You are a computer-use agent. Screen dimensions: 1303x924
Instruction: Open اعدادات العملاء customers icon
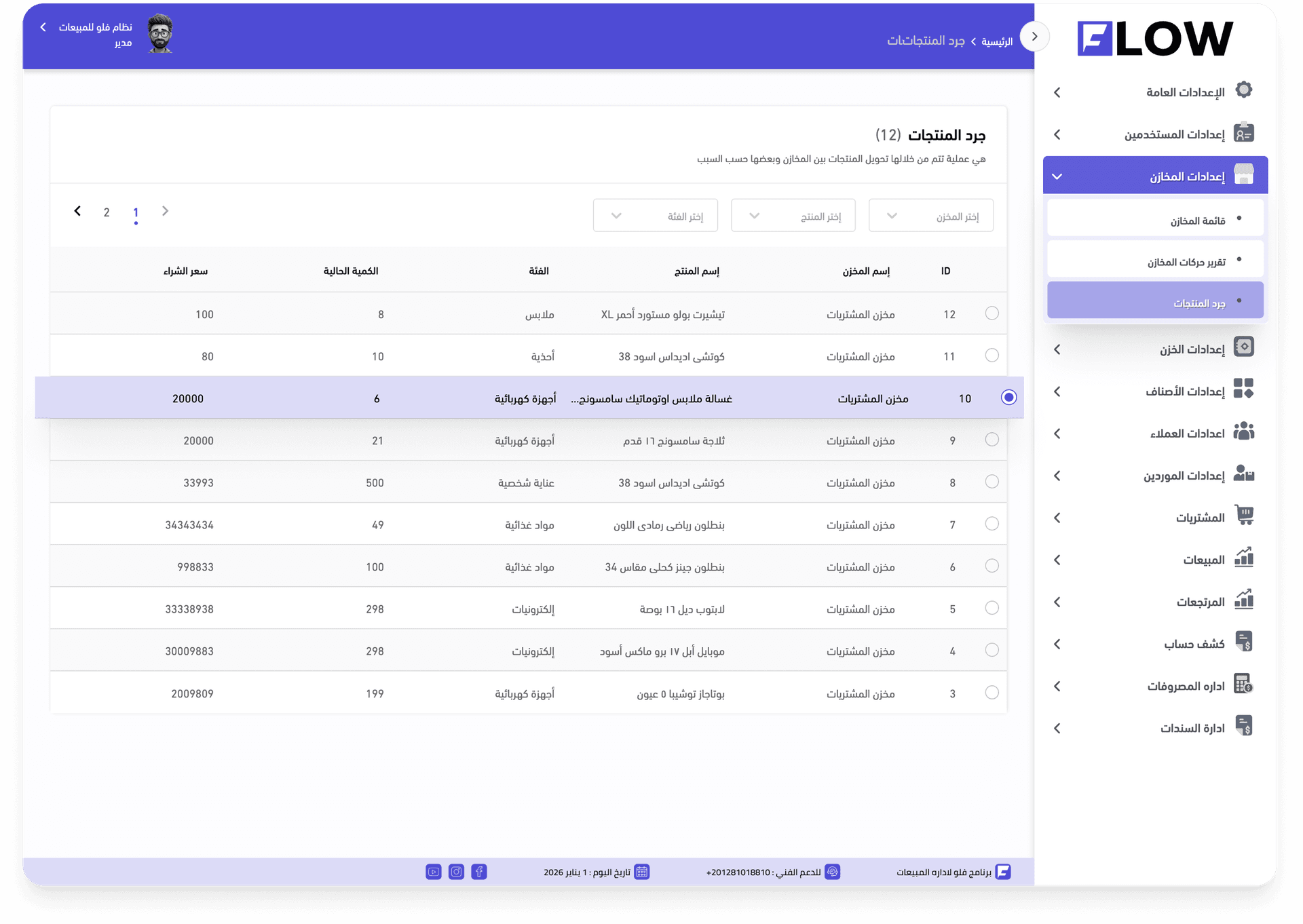tap(1245, 431)
